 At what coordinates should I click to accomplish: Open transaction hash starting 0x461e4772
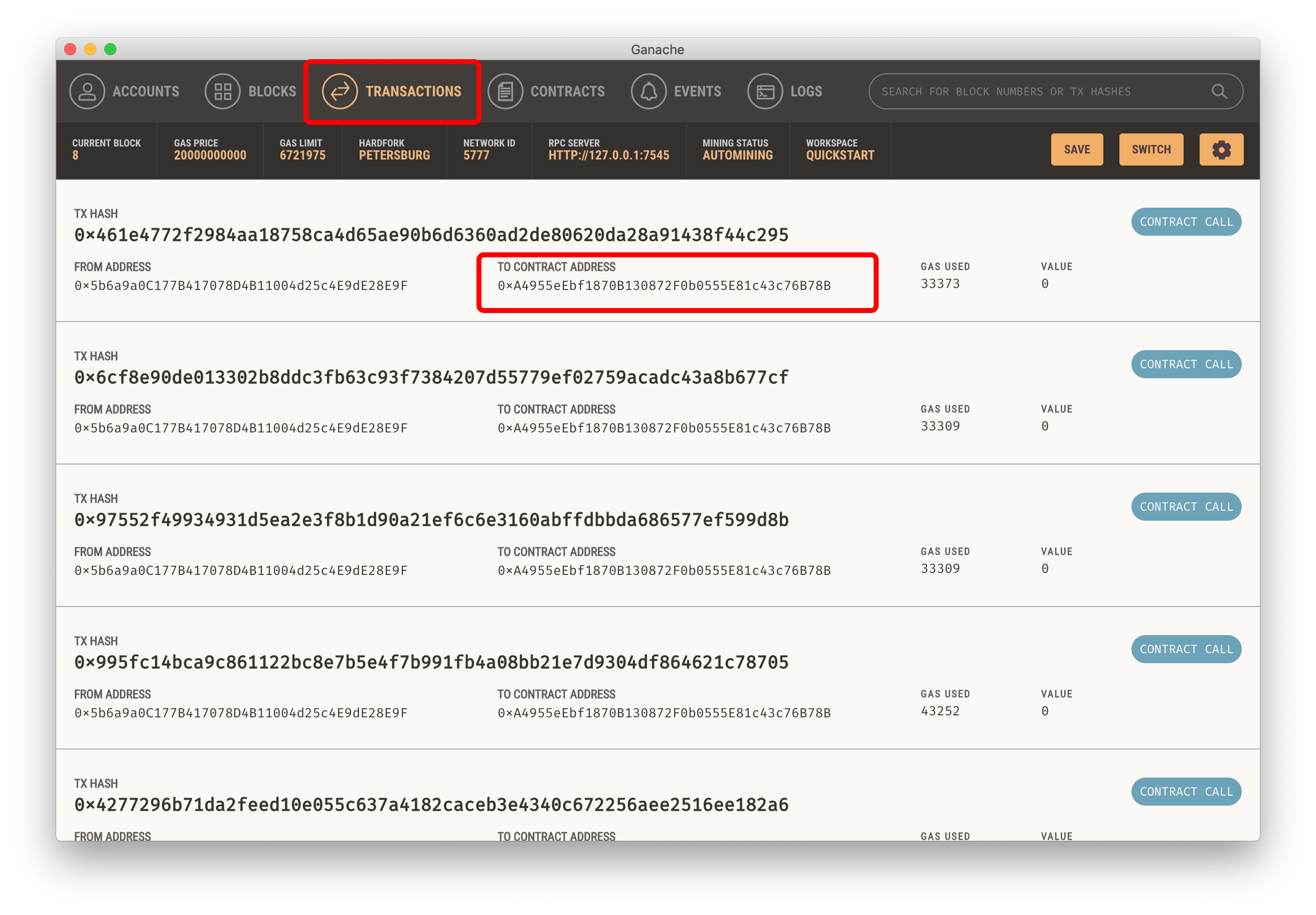pyautogui.click(x=431, y=235)
